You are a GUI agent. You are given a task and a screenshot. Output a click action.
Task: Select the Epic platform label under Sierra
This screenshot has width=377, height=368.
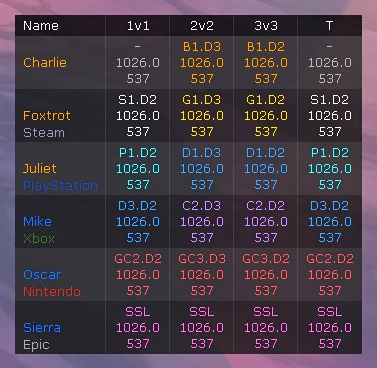(x=36, y=345)
